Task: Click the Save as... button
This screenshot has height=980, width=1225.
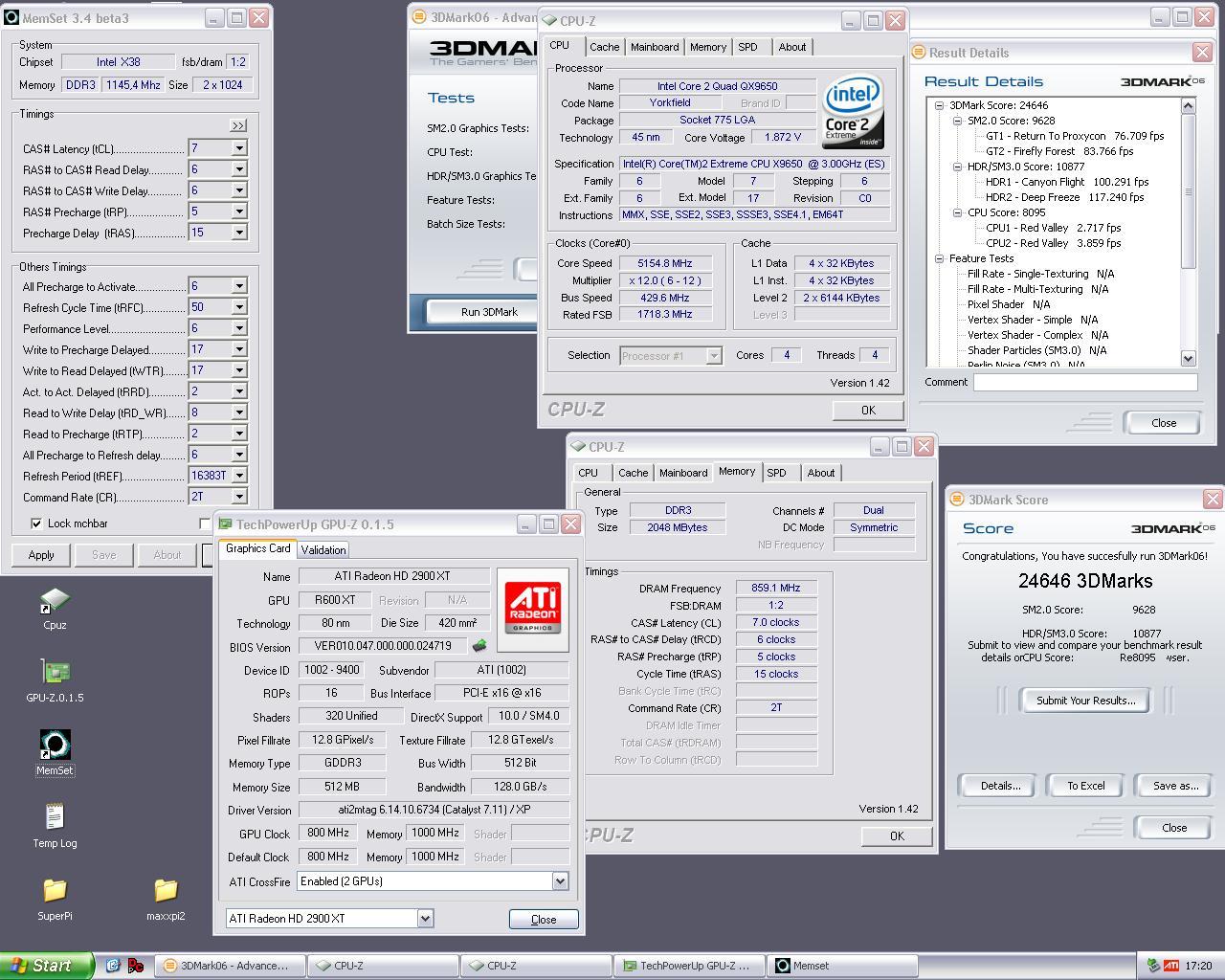Action: coord(1175,786)
